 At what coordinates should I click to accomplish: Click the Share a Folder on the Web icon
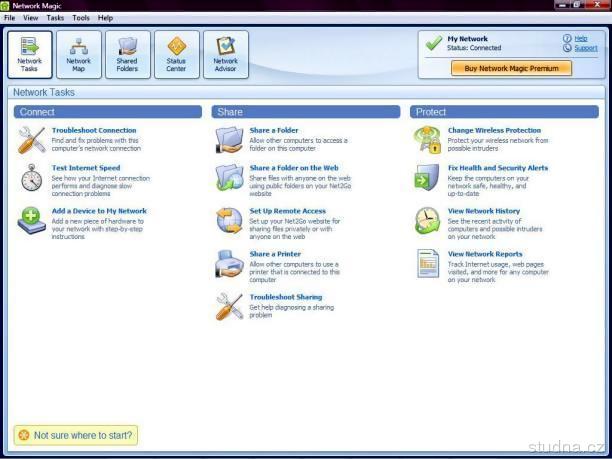[x=230, y=178]
